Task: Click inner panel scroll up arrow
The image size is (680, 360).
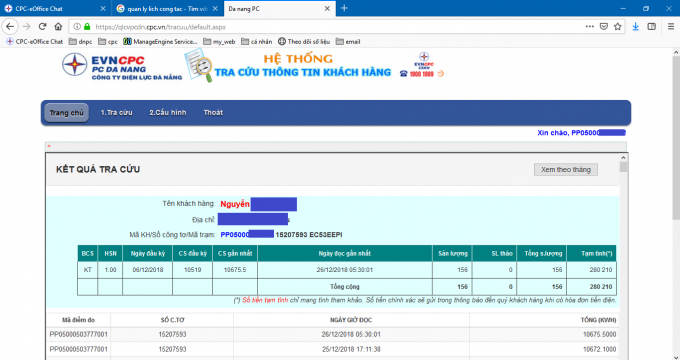Action: pyautogui.click(x=623, y=158)
